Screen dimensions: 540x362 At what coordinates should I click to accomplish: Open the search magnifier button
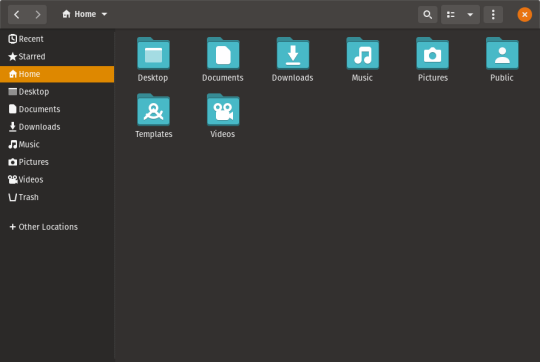(427, 14)
